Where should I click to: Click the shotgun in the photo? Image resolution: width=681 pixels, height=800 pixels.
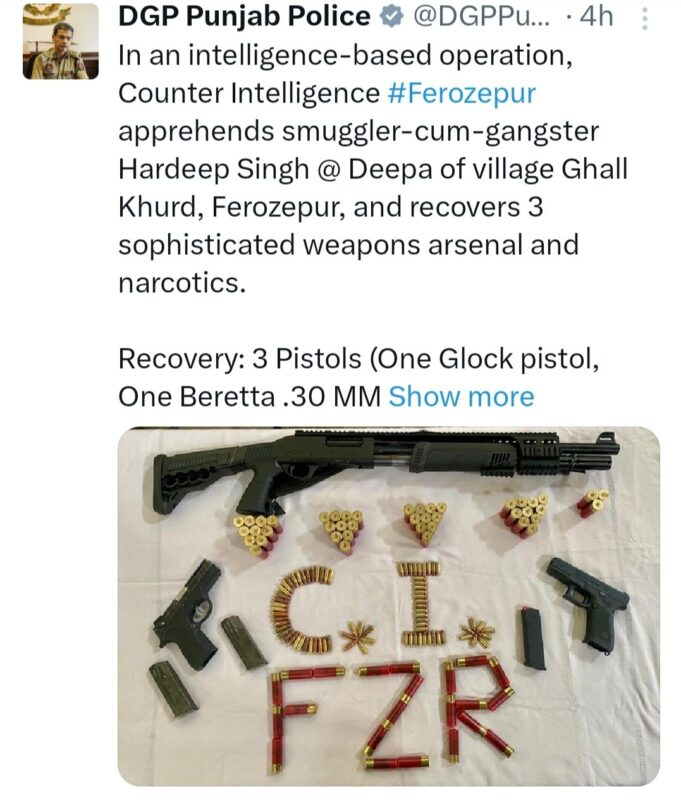coord(386,468)
